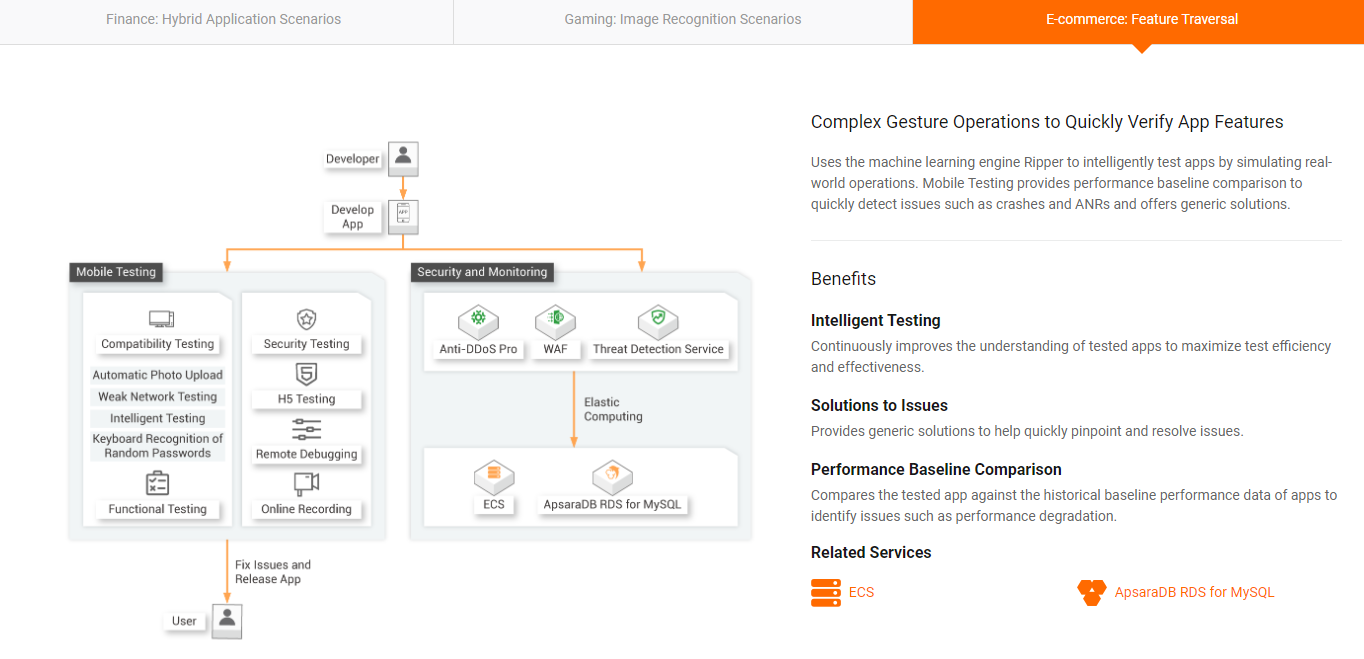The width and height of the screenshot is (1364, 659).
Task: Click Keyboard Recognition of Random Passwords label
Action: (x=158, y=446)
